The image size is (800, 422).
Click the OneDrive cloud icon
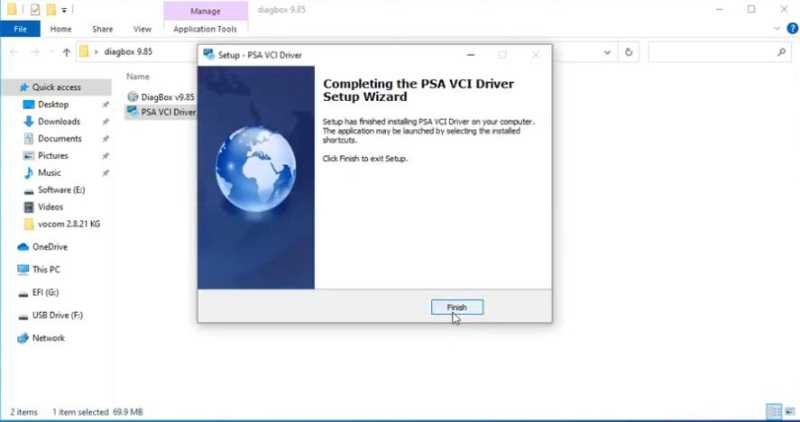click(x=23, y=247)
